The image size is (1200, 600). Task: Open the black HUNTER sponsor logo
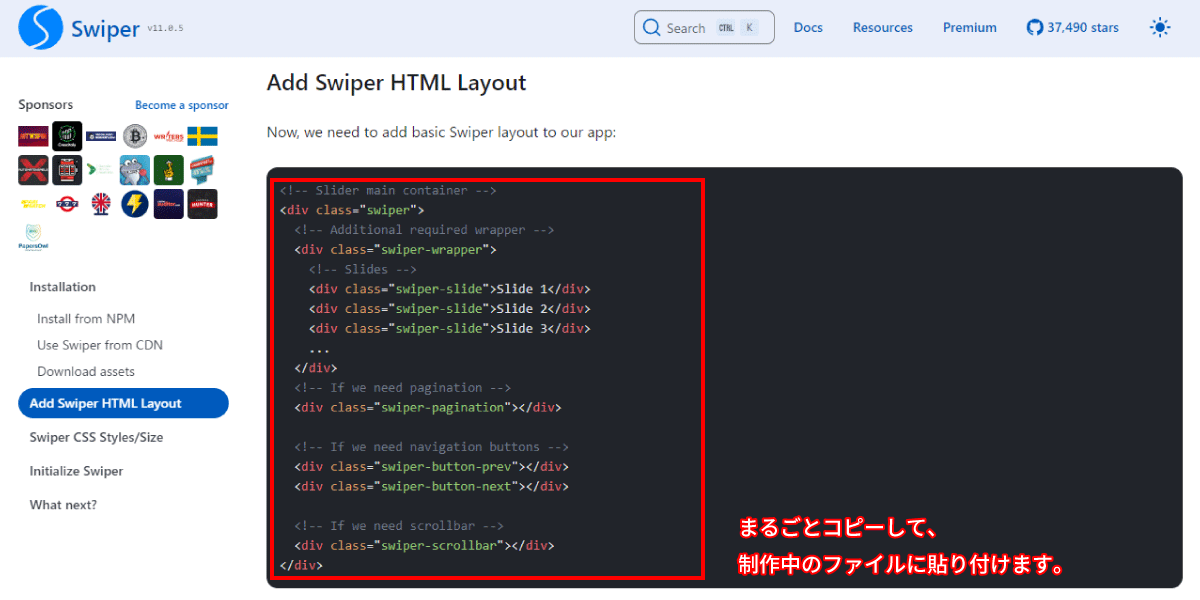click(203, 204)
